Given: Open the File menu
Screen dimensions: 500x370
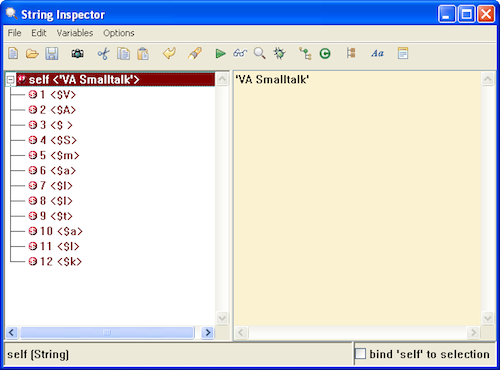Looking at the screenshot, I should click(x=14, y=33).
